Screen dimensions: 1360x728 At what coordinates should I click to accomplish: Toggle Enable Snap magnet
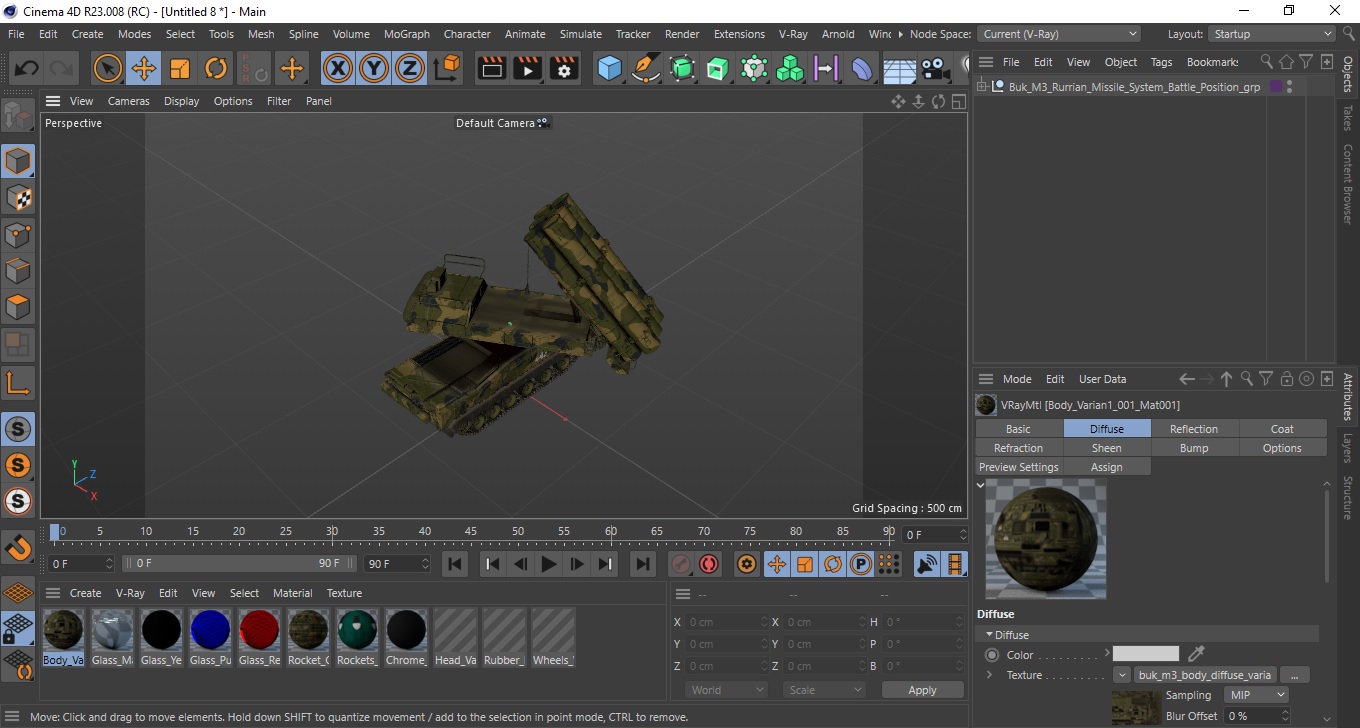click(x=18, y=548)
